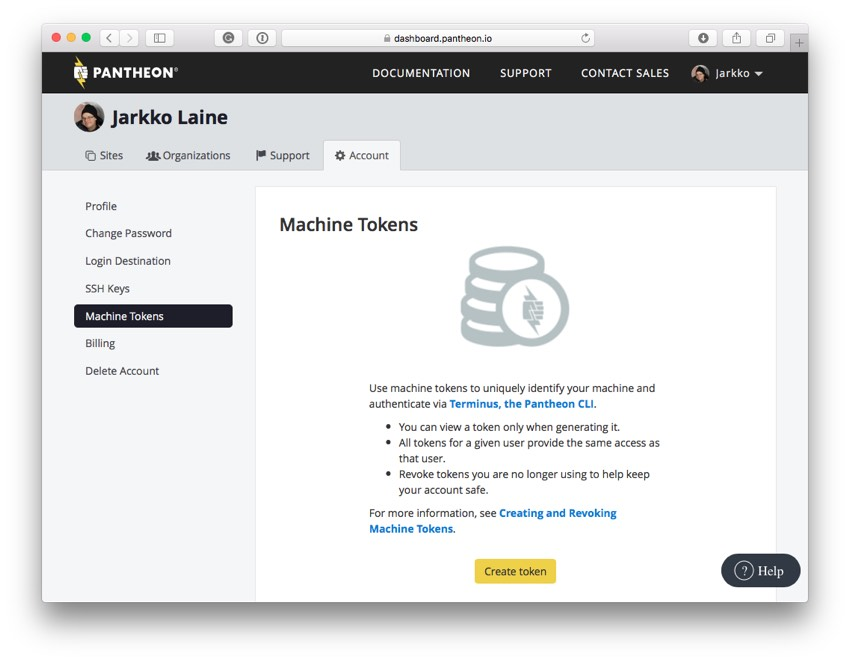Click the coin stack Machine Tokens illustration
The height and width of the screenshot is (662, 850).
pyautogui.click(x=514, y=297)
